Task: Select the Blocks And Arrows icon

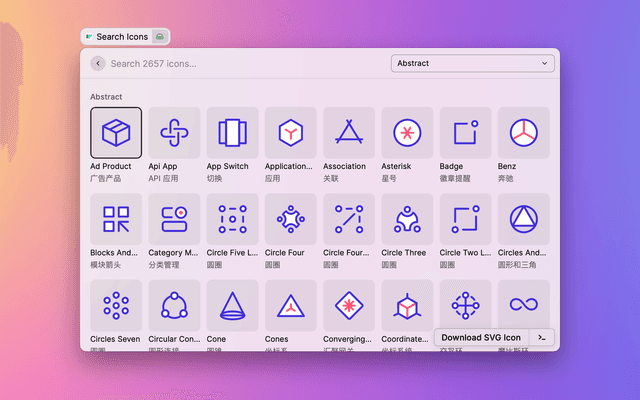Action: click(x=116, y=219)
